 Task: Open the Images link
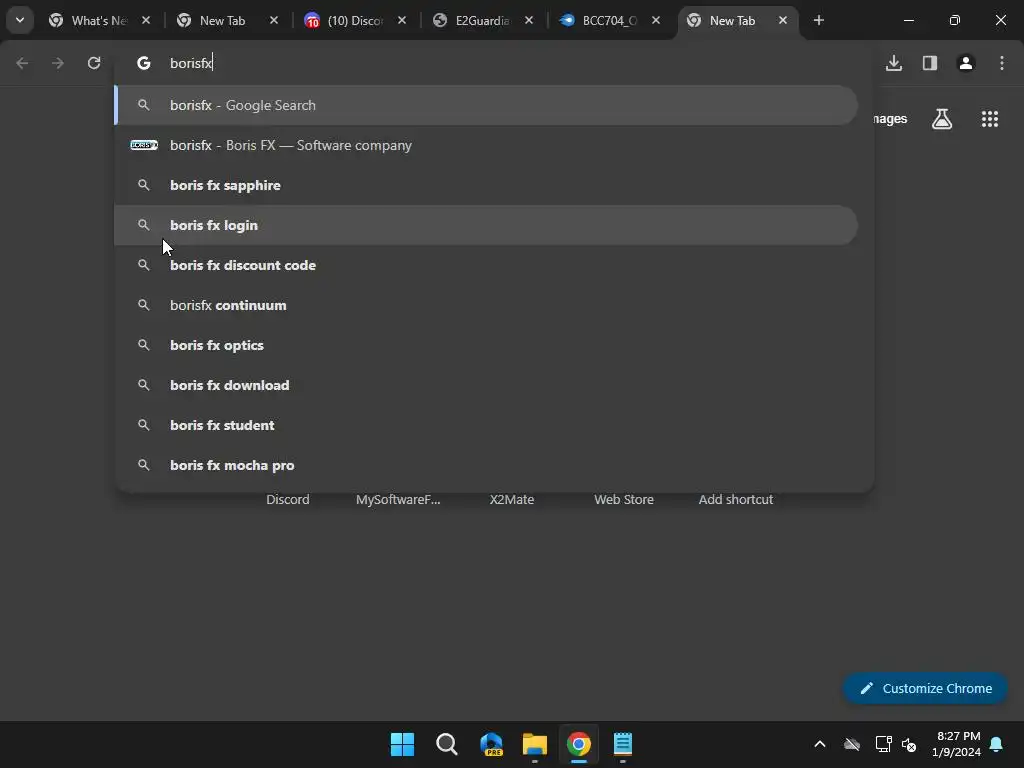coord(889,119)
